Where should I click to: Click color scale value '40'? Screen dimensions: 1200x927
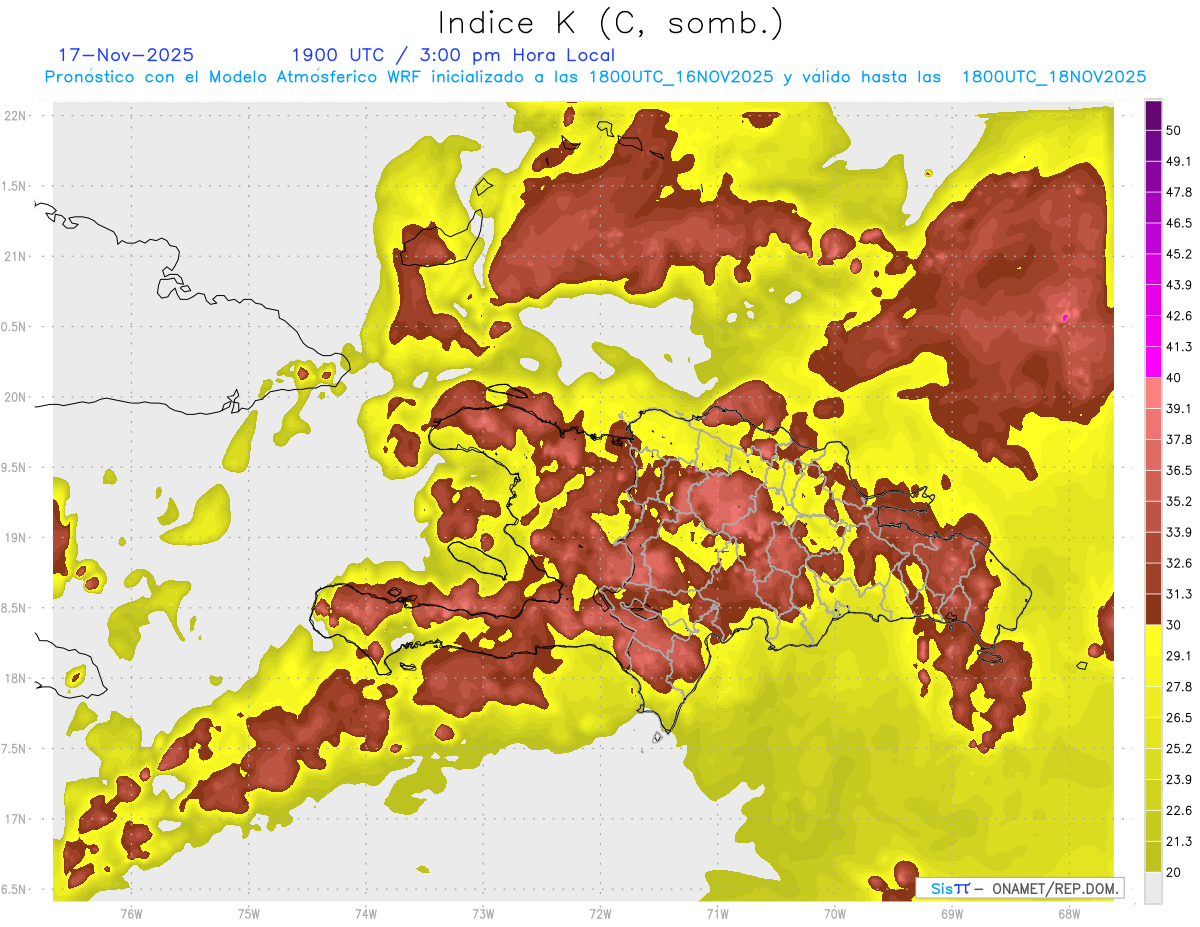click(x=1173, y=378)
